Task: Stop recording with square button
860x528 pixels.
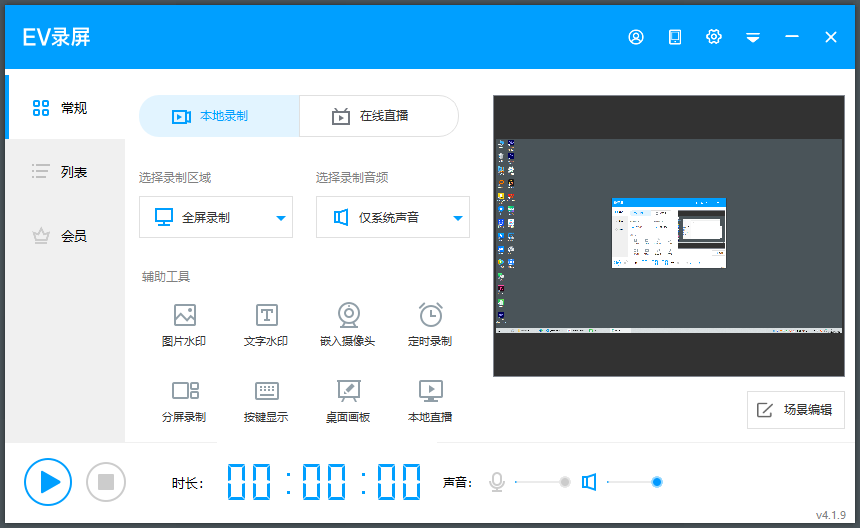Action: [106, 482]
